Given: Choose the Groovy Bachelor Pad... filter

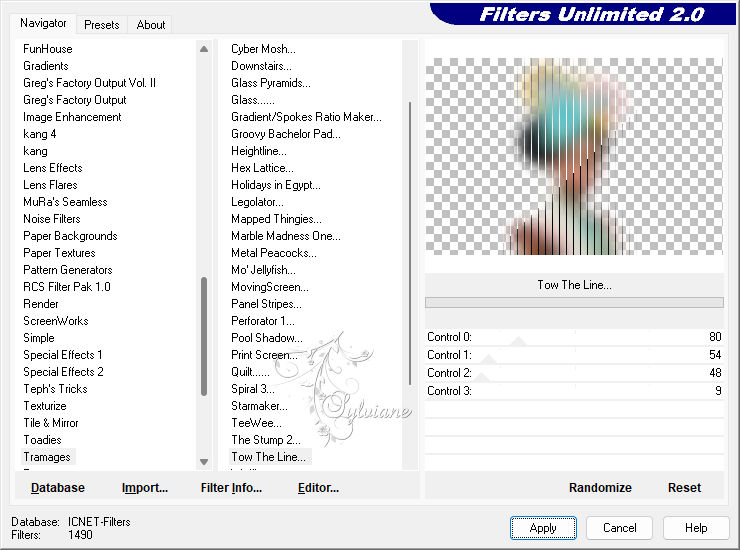Looking at the screenshot, I should point(286,134).
